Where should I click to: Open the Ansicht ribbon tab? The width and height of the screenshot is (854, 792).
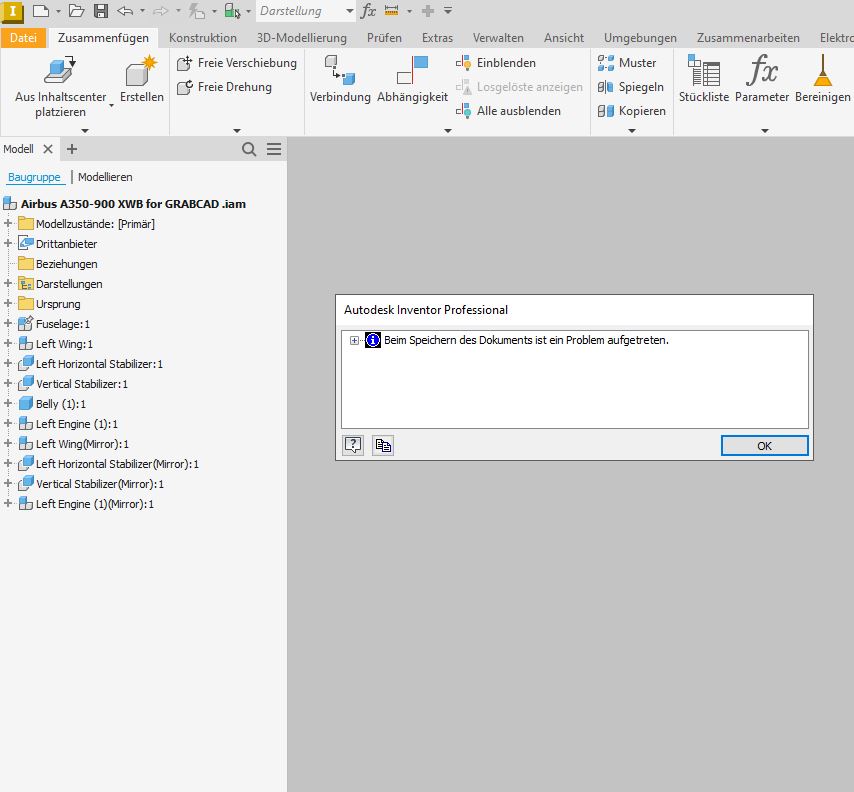[x=564, y=38]
